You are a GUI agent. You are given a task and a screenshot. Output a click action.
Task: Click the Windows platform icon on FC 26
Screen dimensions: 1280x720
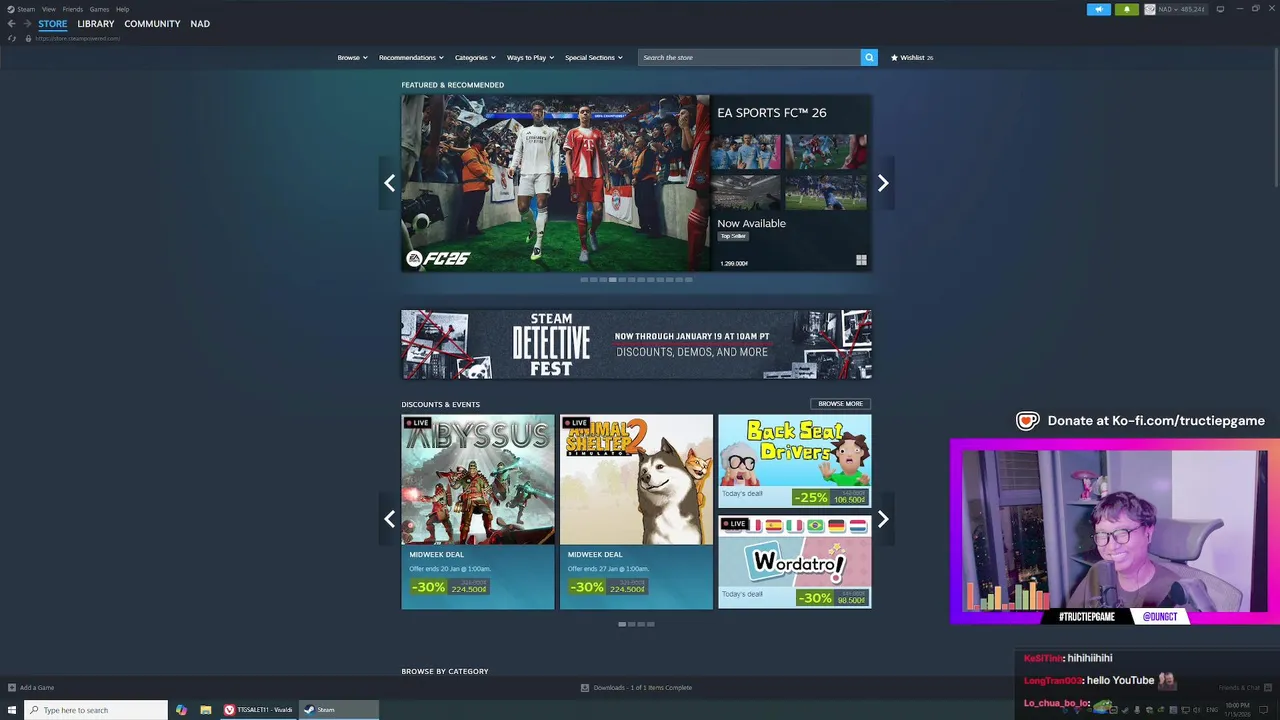pyautogui.click(x=861, y=261)
